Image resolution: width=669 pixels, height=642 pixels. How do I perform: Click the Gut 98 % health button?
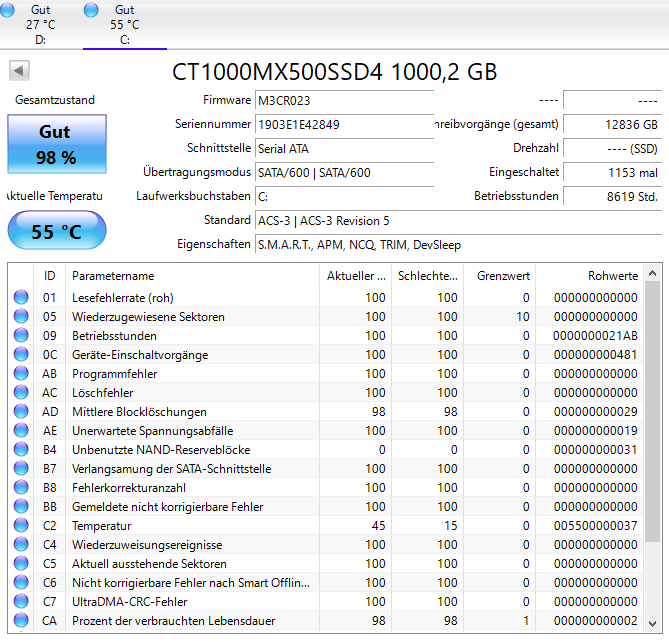[x=57, y=144]
